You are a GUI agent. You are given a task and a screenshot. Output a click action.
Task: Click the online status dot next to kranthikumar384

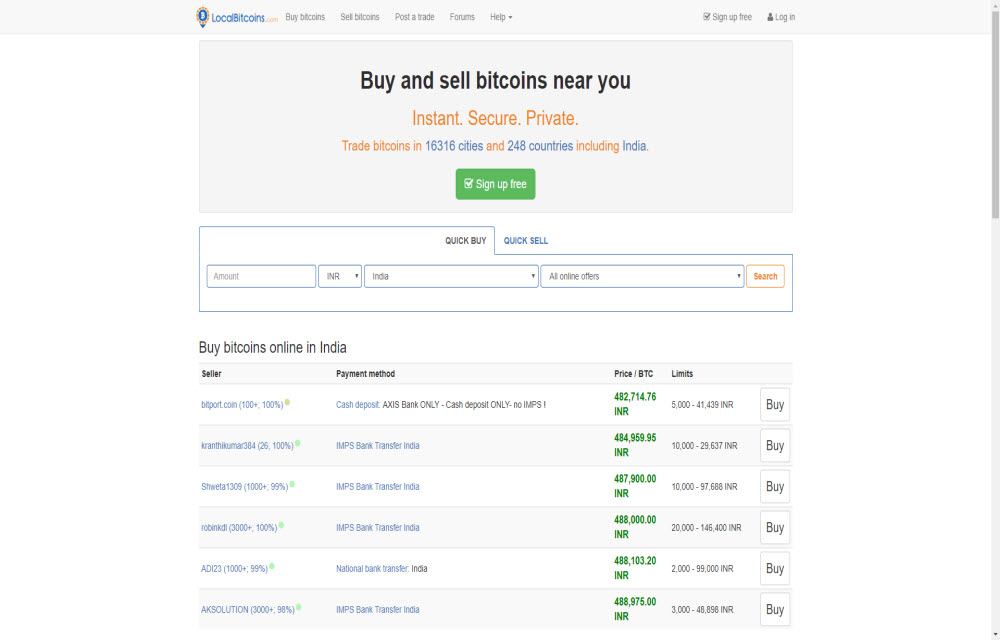pos(297,443)
